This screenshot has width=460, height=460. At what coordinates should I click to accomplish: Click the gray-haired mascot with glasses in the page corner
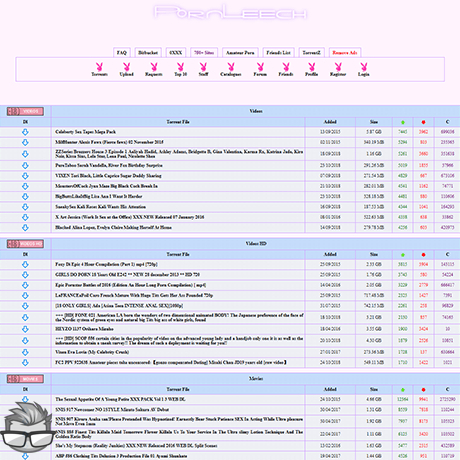(x=26, y=427)
